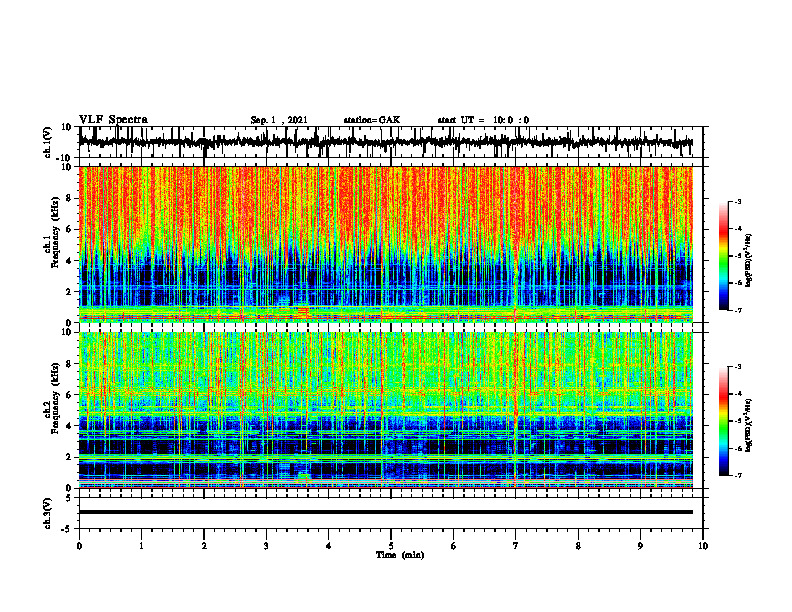Click the "9" minute tick on time axis
This screenshot has height=612, width=792.
pos(640,546)
